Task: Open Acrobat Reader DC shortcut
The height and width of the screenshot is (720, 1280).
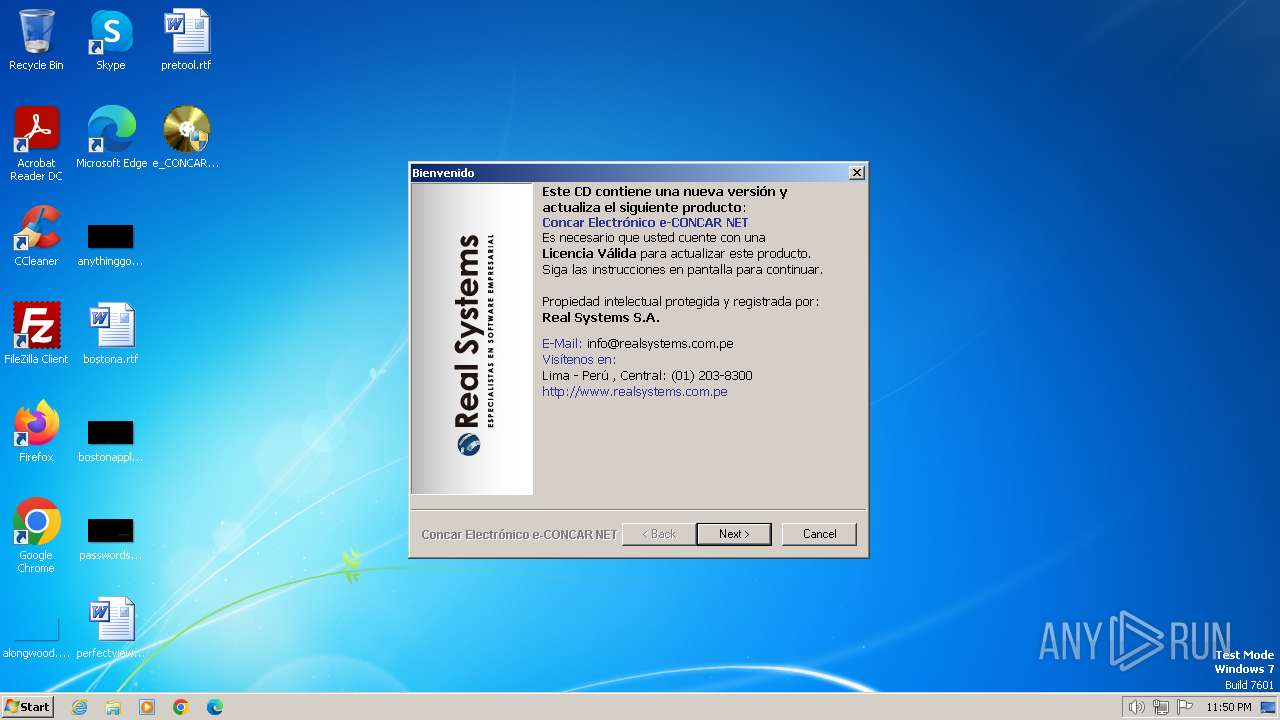Action: [x=36, y=144]
